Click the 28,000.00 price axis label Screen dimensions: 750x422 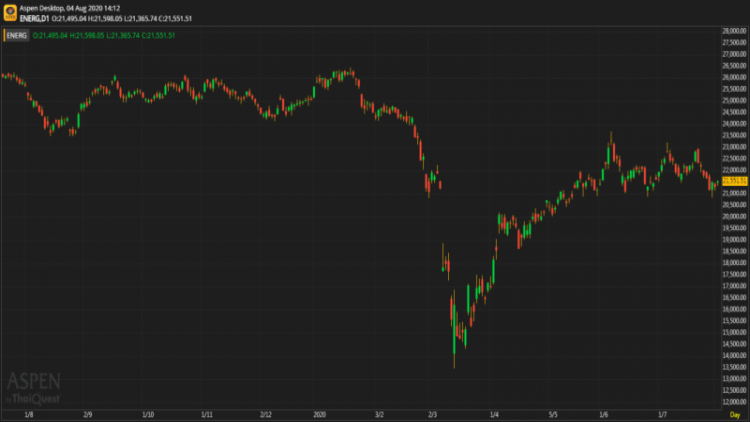[735, 31]
